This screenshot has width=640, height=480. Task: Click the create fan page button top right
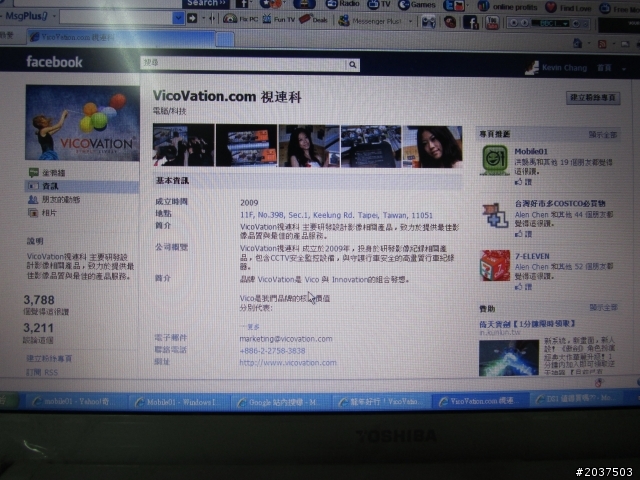pyautogui.click(x=593, y=98)
